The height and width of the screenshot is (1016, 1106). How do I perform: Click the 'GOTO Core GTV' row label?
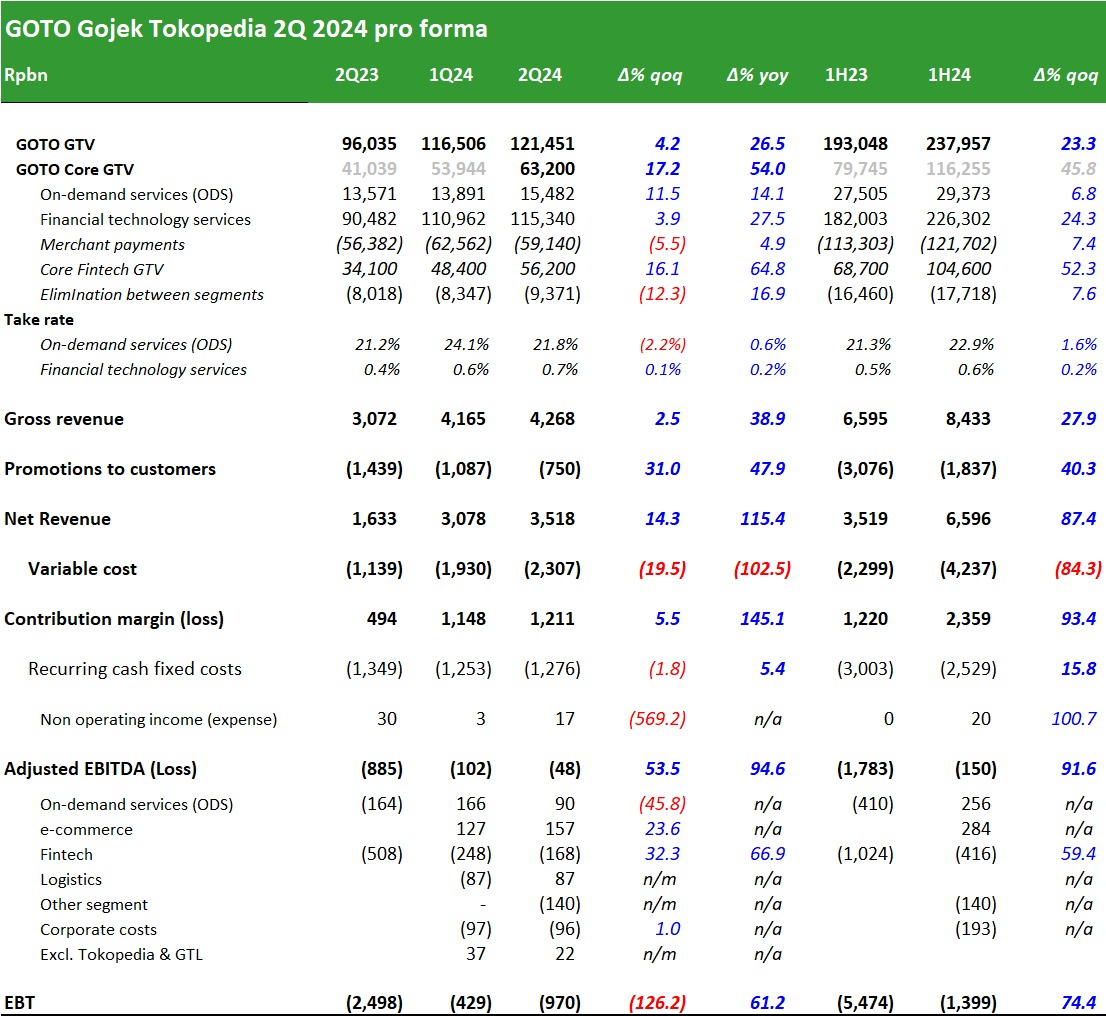click(75, 169)
